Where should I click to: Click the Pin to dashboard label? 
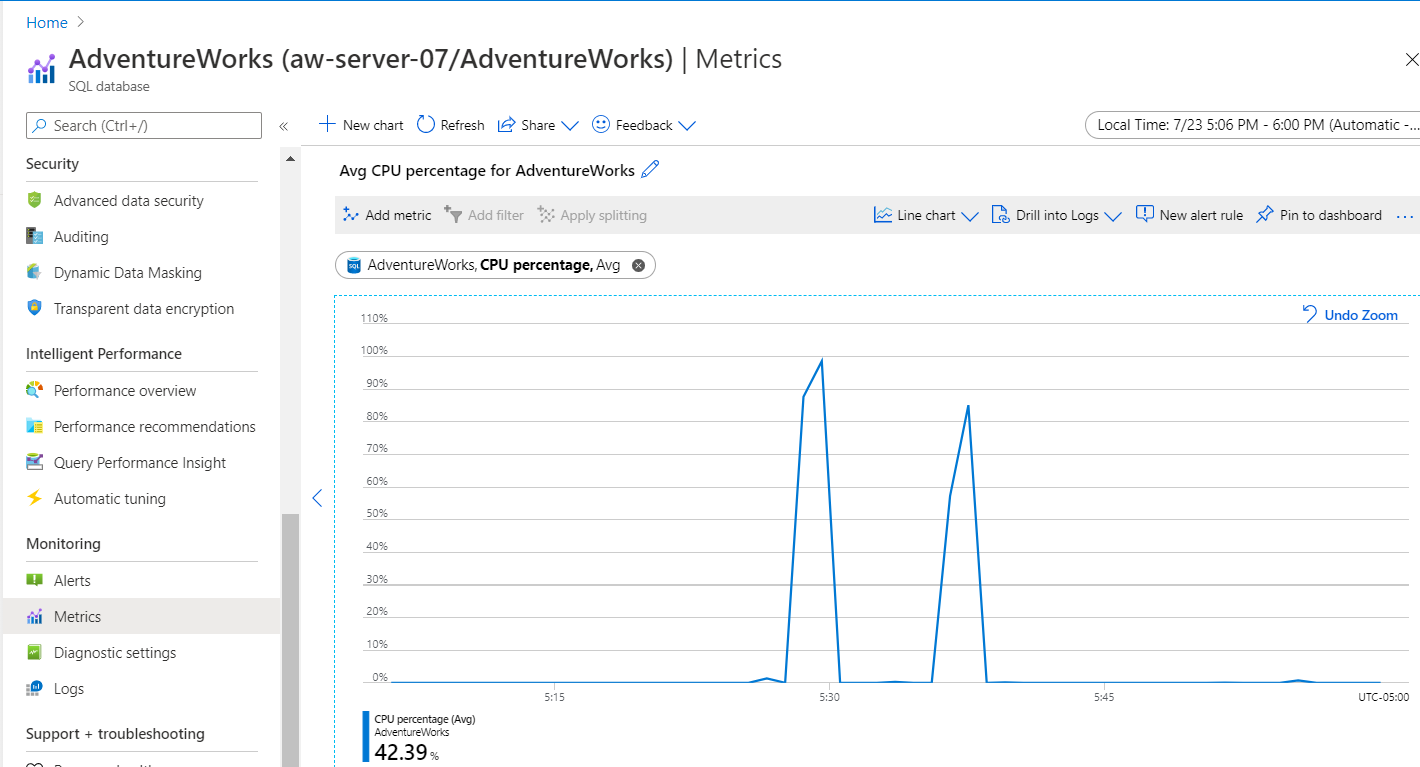(x=1331, y=215)
